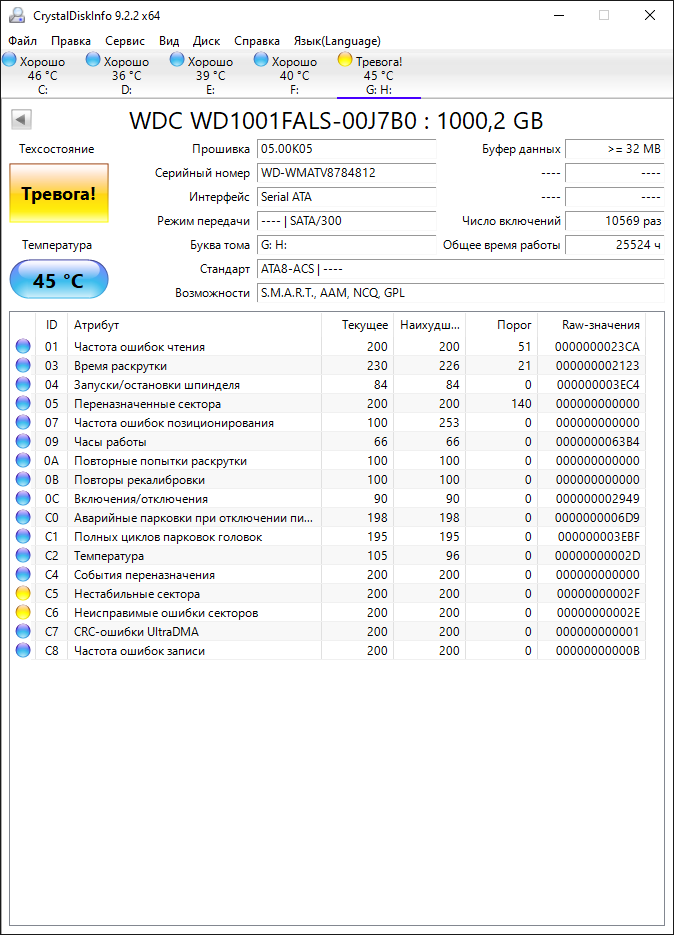The height and width of the screenshot is (935, 674).
Task: Click raw value 0000000023CA
Action: click(597, 347)
